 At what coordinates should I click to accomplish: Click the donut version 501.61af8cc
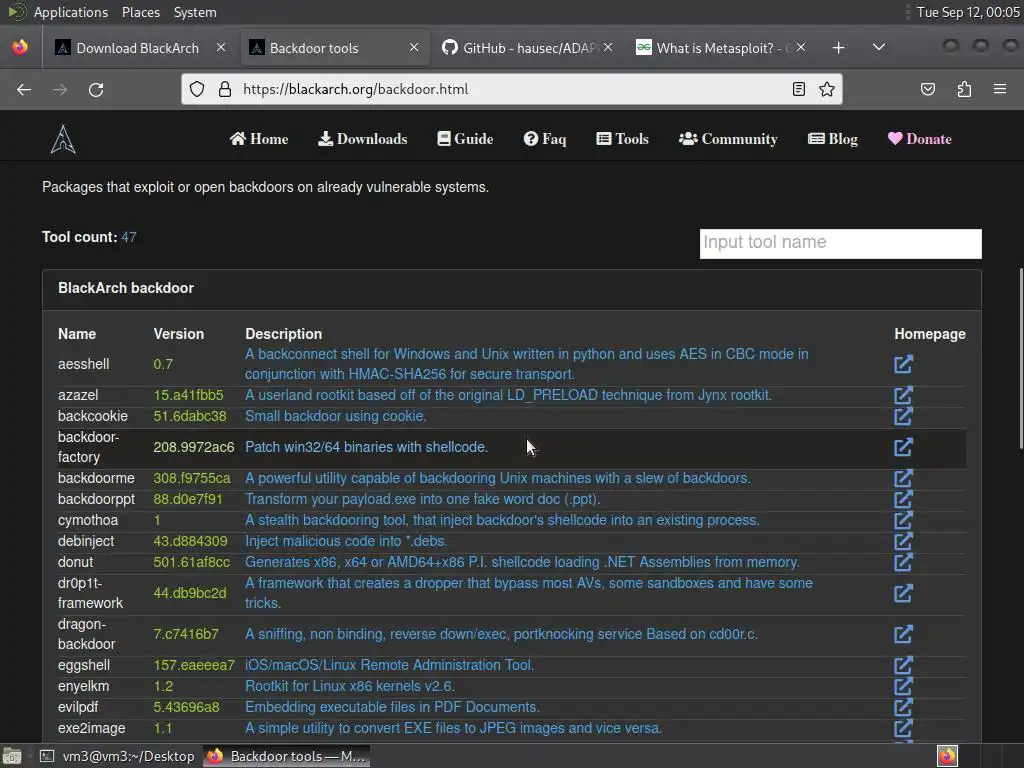(x=191, y=562)
